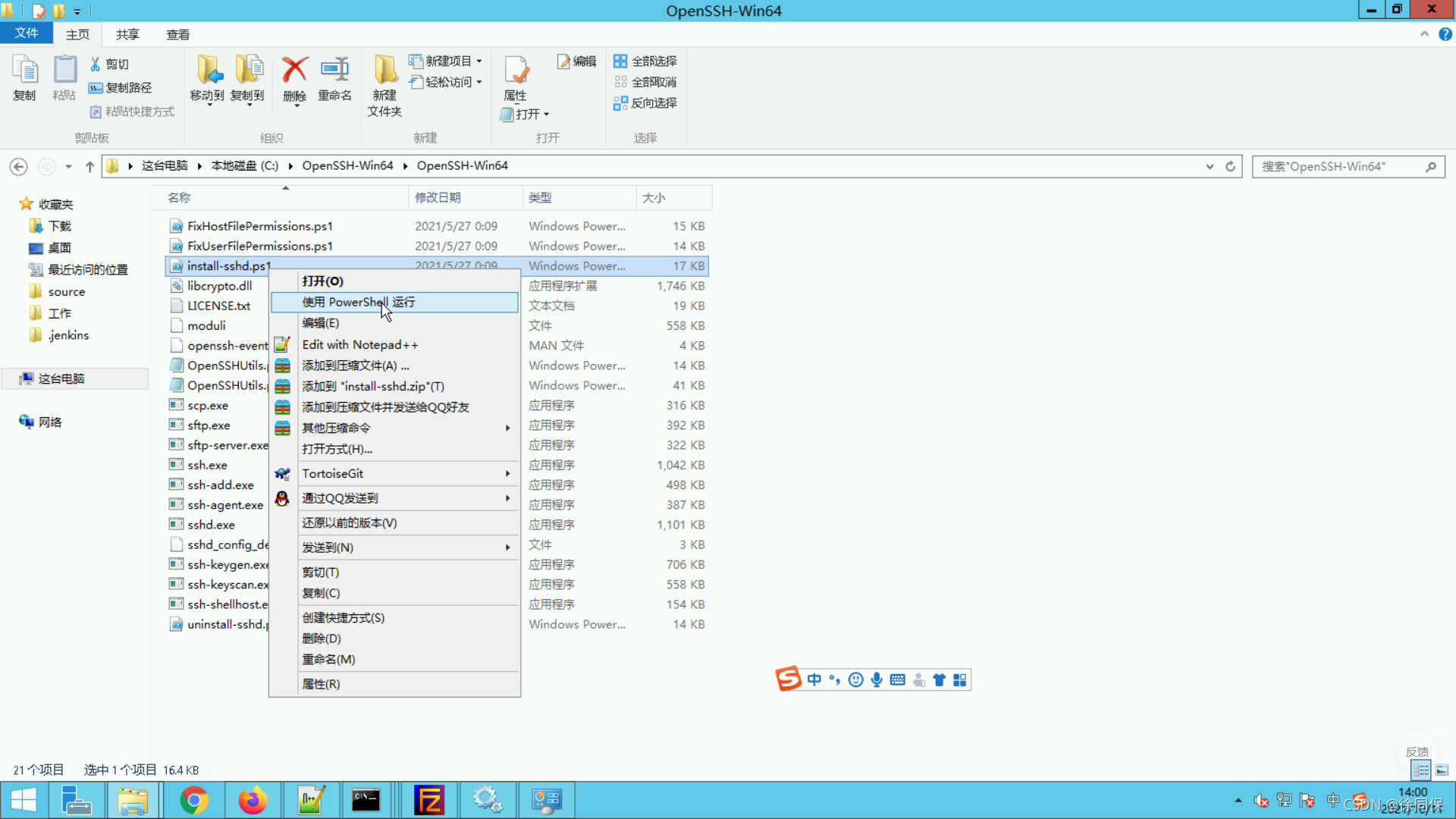Switch to large icons view in the status bar
Image resolution: width=1456 pixels, height=819 pixels.
(1442, 770)
